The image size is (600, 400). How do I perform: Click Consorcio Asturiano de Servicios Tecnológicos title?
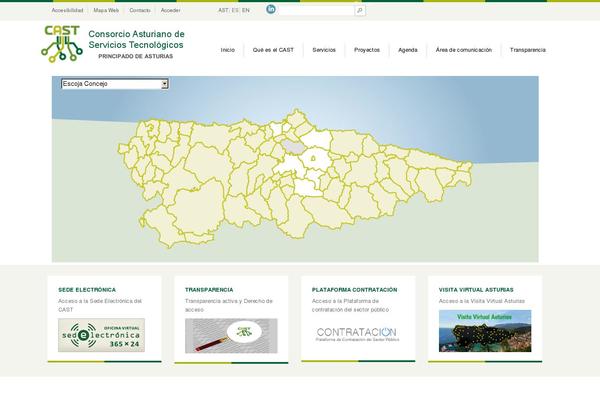pos(136,39)
